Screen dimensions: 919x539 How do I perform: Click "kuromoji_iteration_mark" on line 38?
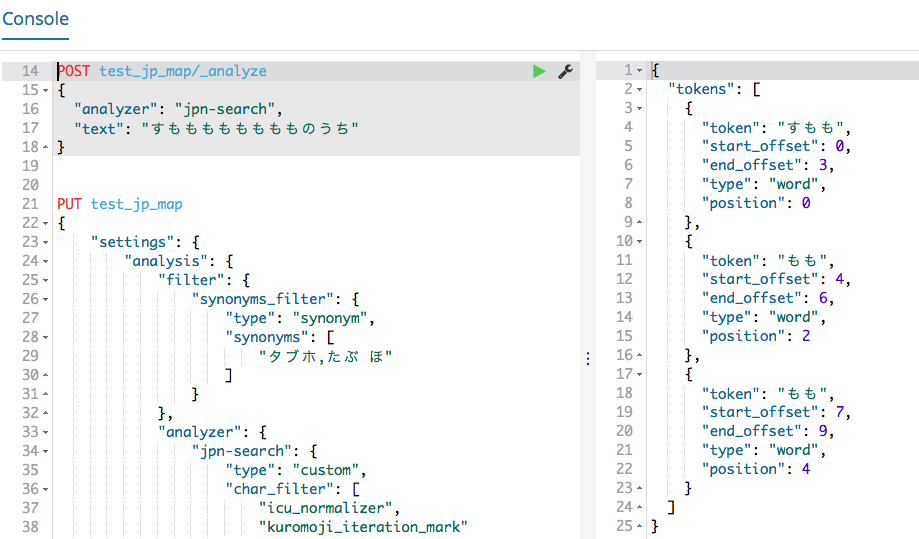363,527
